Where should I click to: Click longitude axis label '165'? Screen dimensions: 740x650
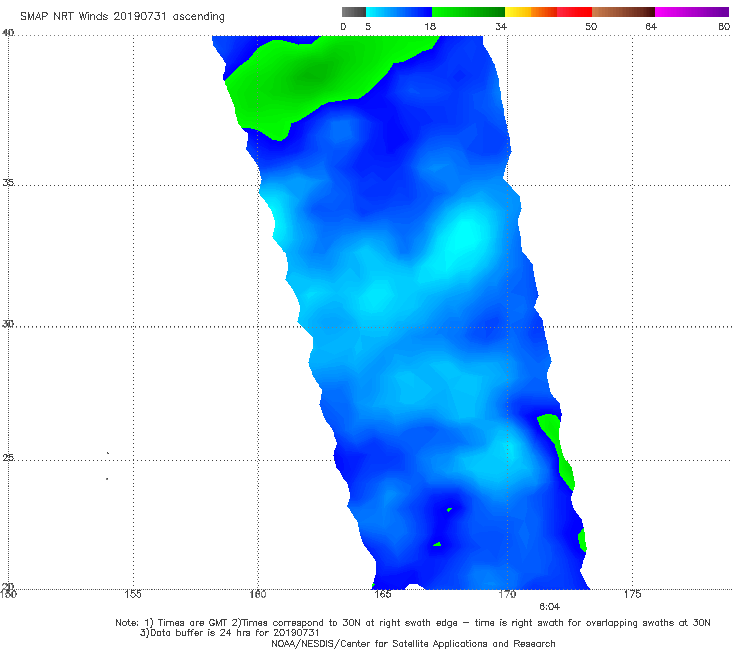382,594
